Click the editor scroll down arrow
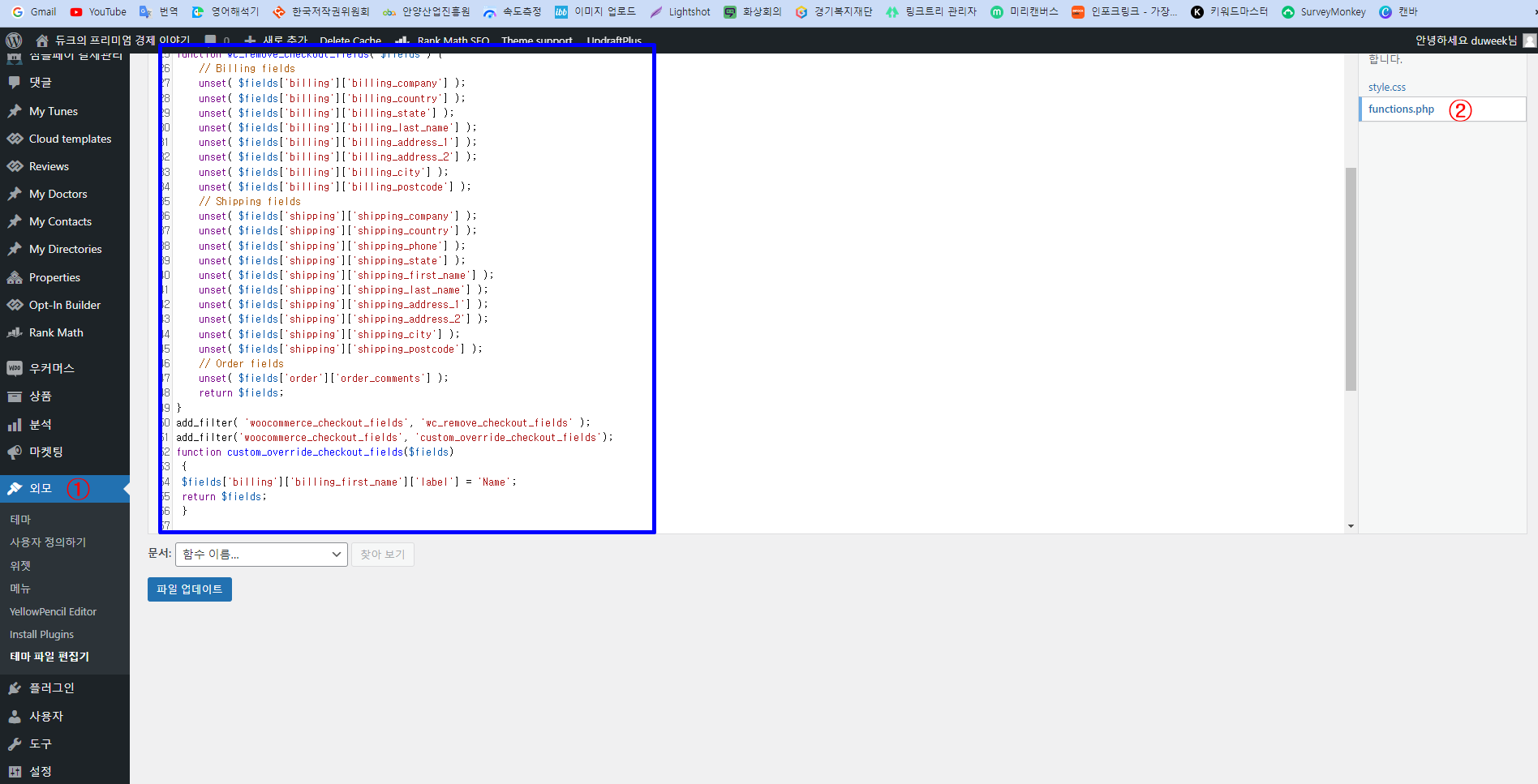This screenshot has height=784, width=1538. point(1351,526)
